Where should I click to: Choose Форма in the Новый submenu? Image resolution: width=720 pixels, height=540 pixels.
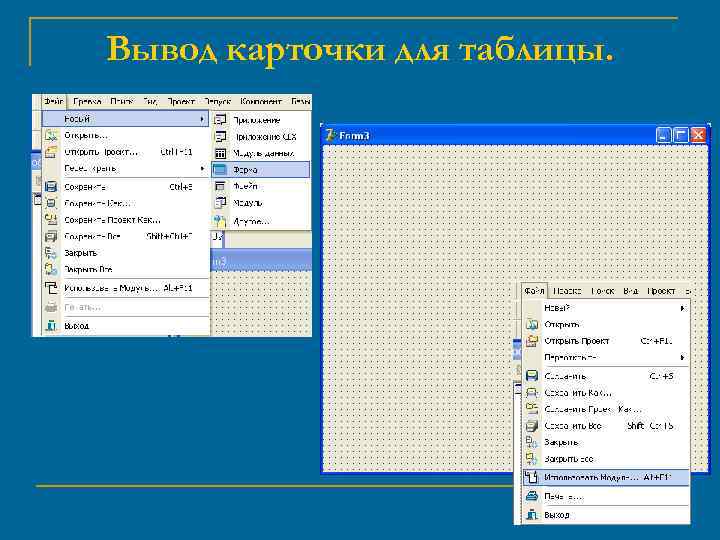point(261,170)
